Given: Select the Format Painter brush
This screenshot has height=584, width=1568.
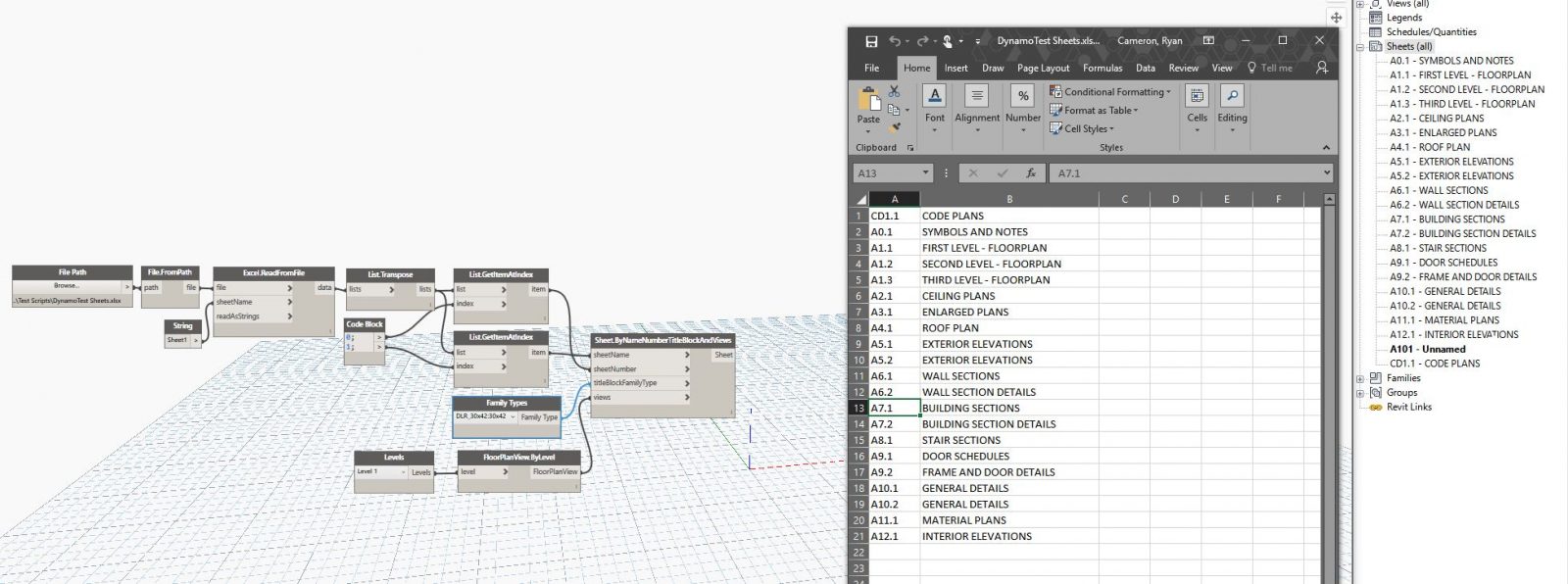Looking at the screenshot, I should 894,127.
